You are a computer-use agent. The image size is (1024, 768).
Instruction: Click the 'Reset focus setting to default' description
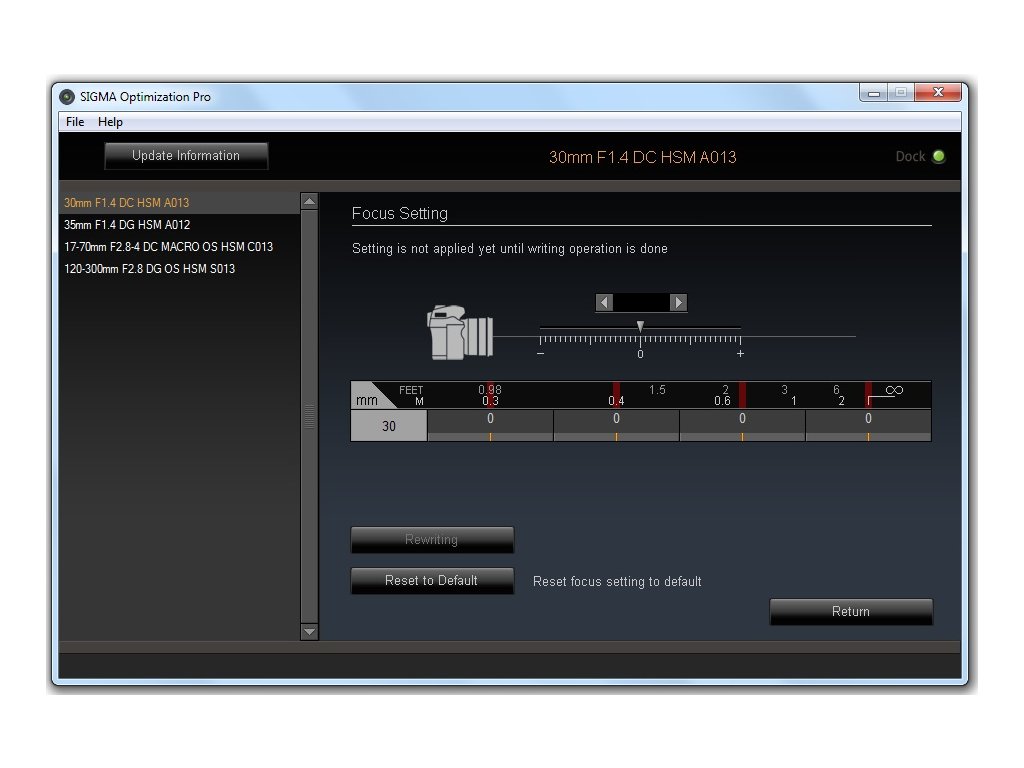click(x=617, y=582)
